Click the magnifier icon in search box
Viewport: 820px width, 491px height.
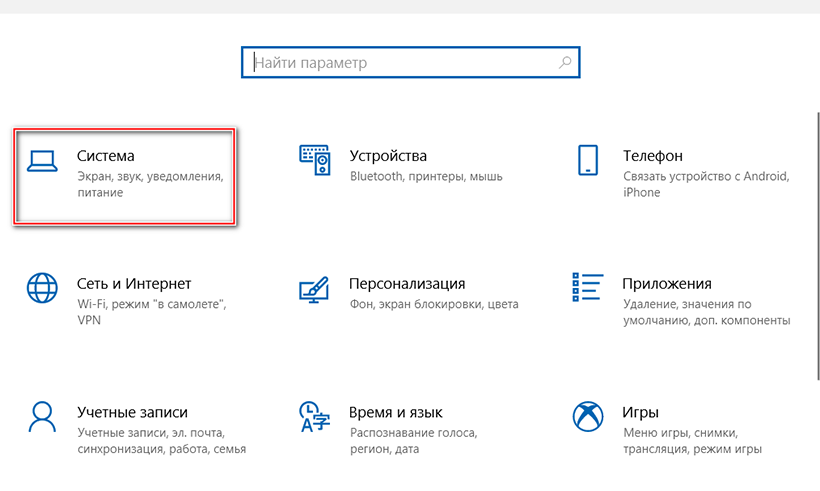tap(565, 63)
